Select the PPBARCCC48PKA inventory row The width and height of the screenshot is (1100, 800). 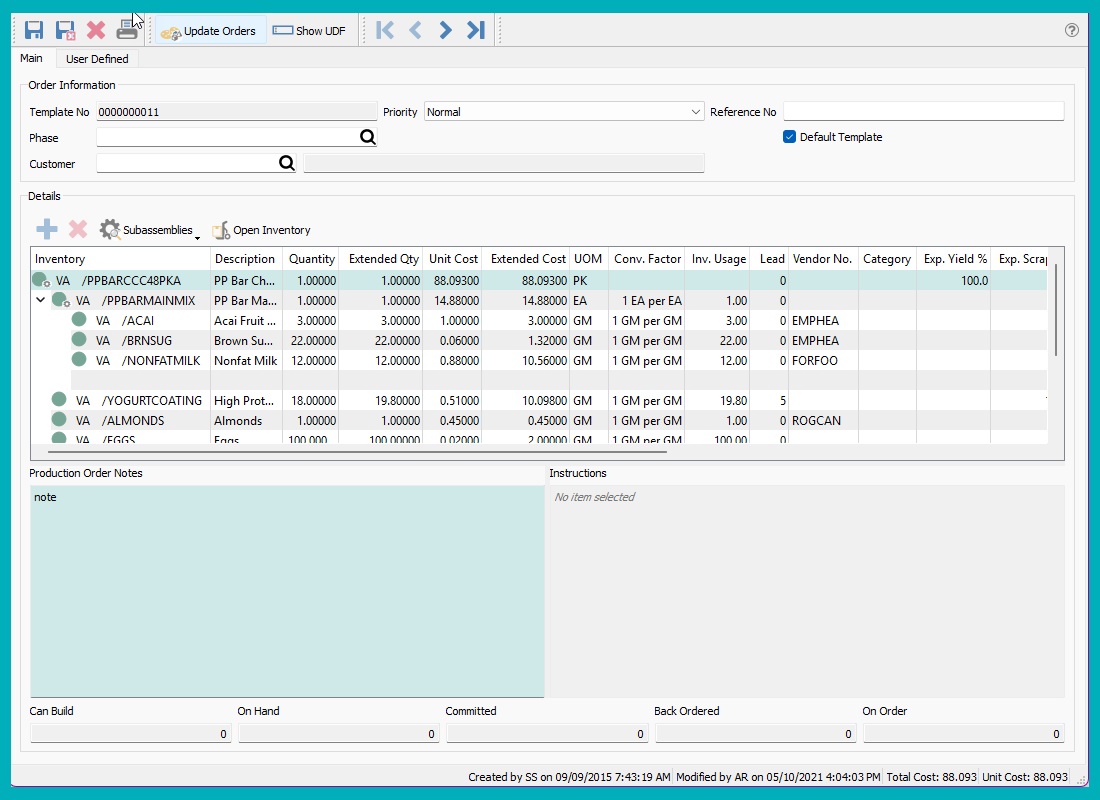[x=539, y=281]
